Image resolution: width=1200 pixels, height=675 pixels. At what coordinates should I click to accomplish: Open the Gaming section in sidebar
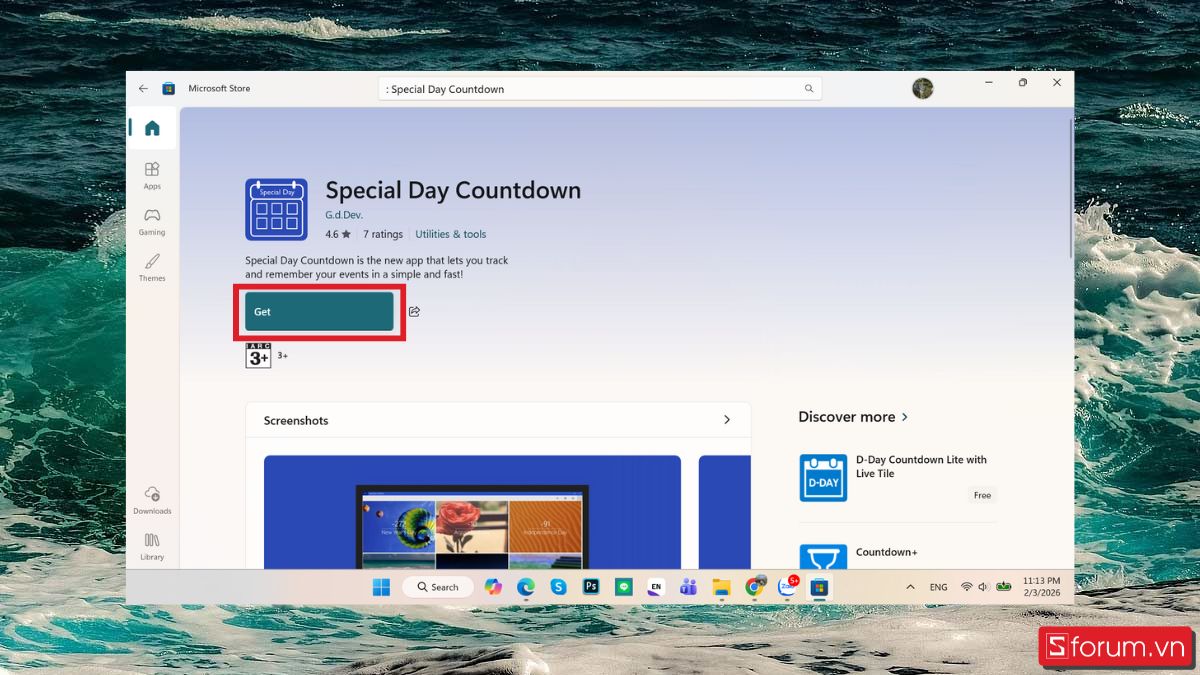click(152, 221)
